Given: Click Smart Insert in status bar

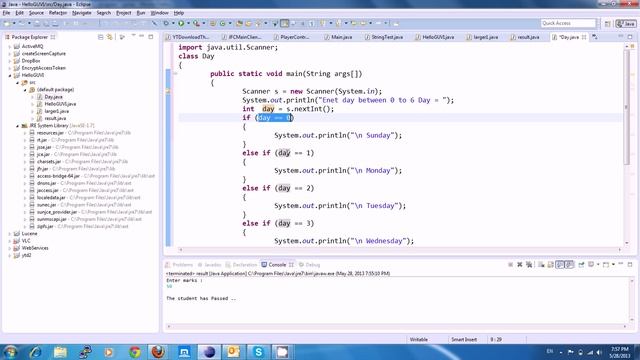Looking at the screenshot, I should [x=464, y=340].
